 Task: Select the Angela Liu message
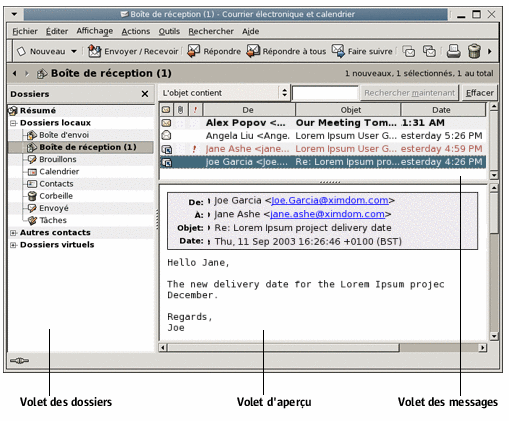pos(323,136)
